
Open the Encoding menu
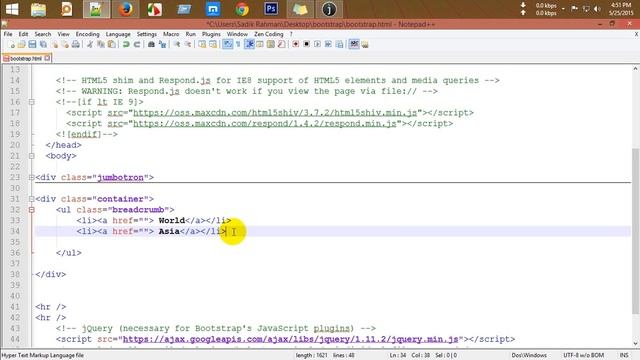87,34
